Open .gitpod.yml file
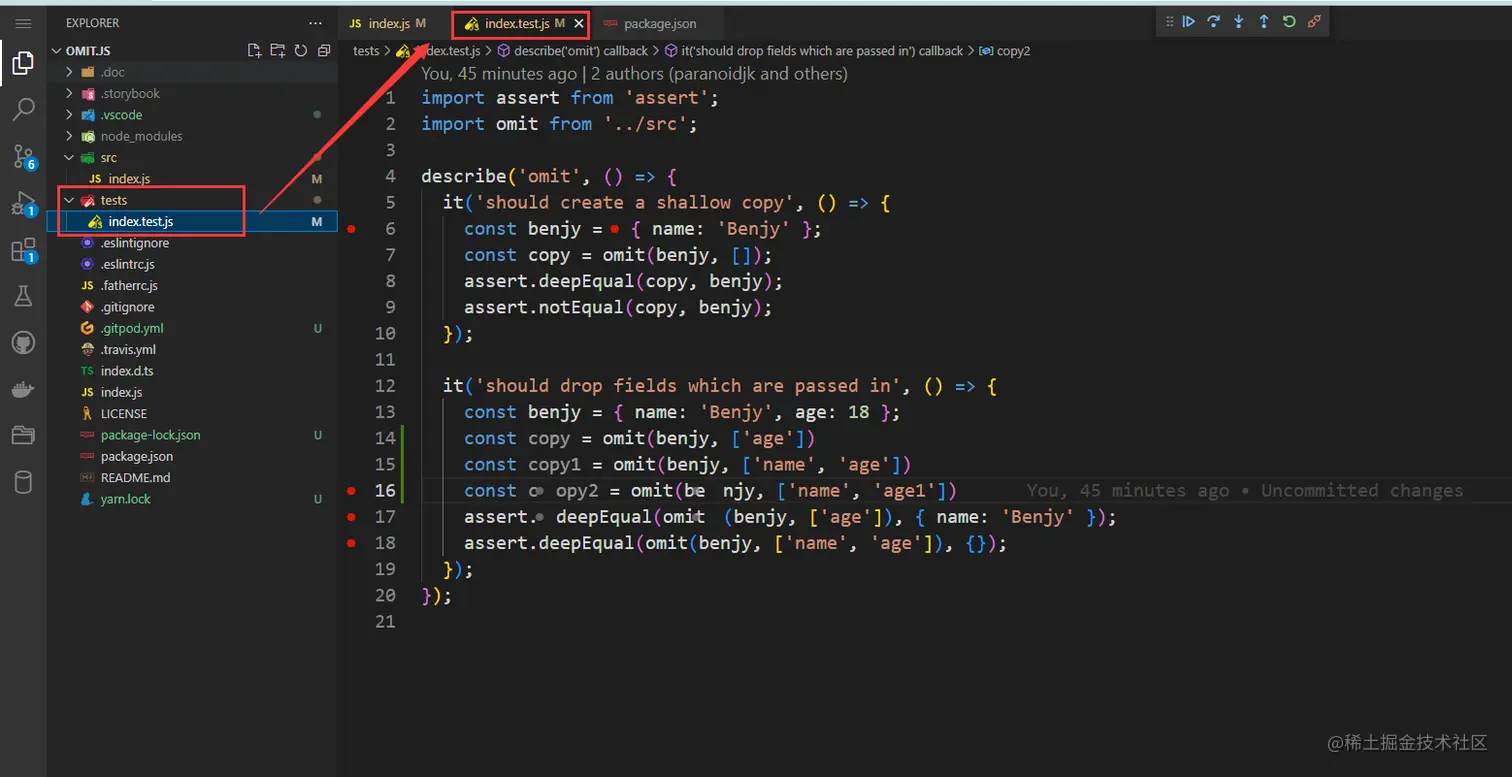 [x=193, y=328]
